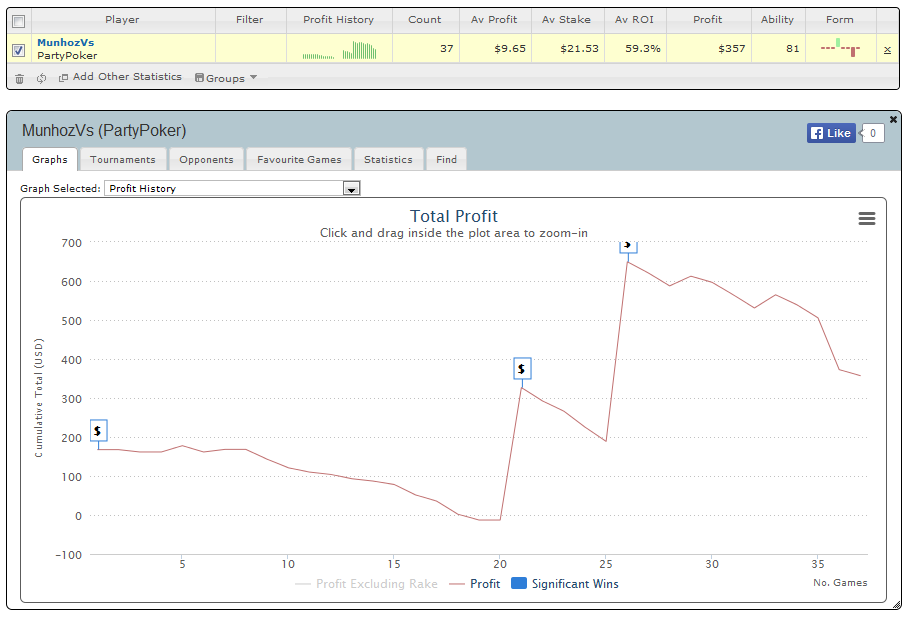
Task: Click the zoom-in hint subtitle under Total Profit
Action: click(454, 233)
